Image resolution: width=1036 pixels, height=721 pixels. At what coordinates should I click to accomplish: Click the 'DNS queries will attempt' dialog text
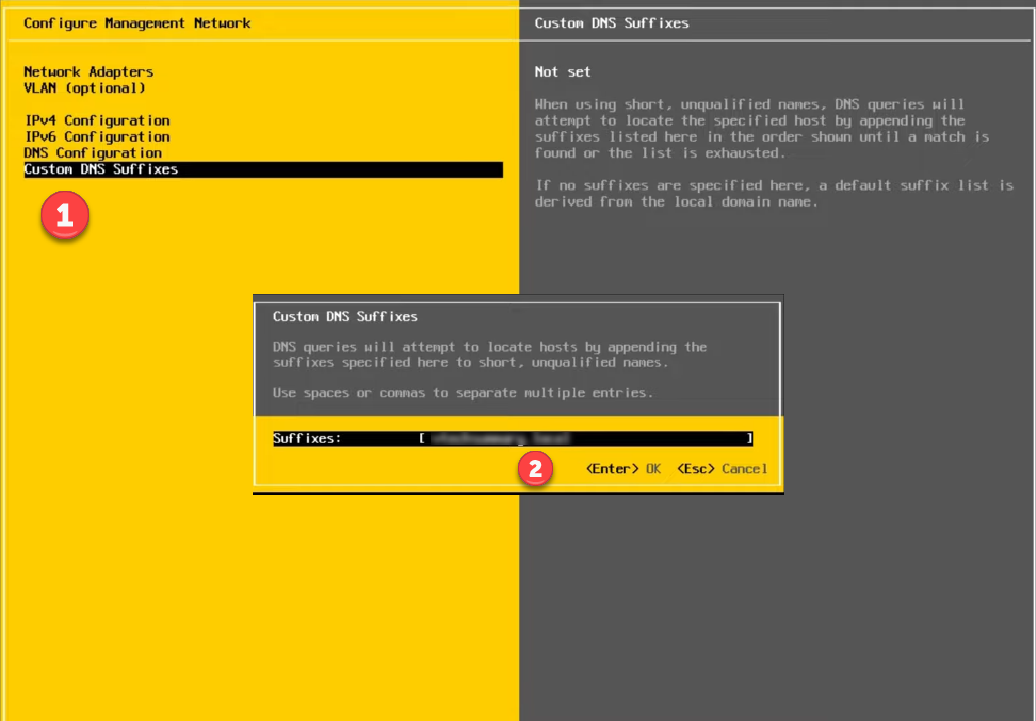(490, 355)
